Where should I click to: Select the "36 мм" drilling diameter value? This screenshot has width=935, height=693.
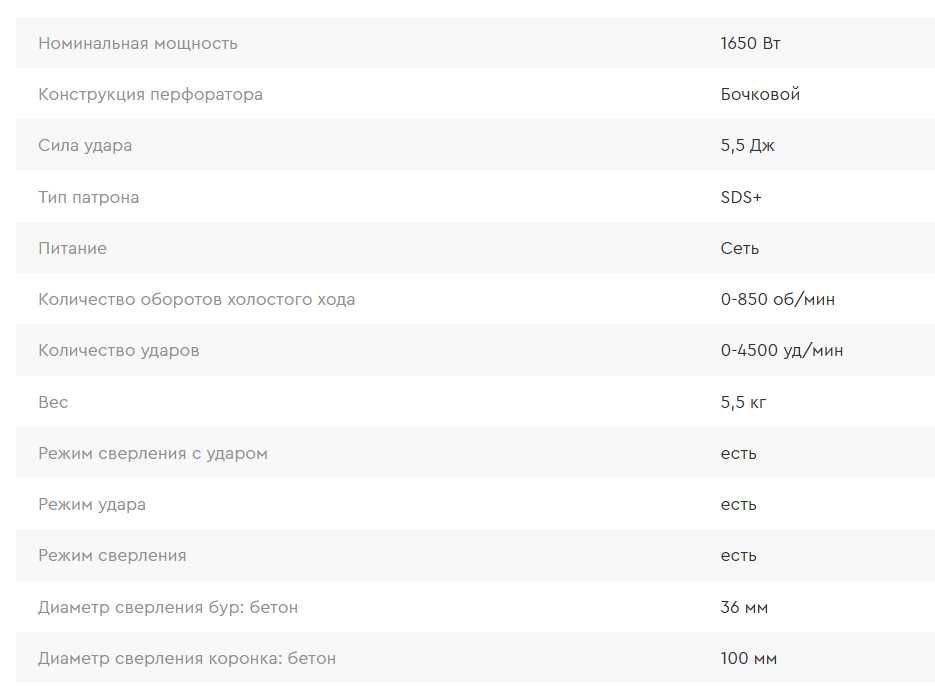tap(744, 607)
